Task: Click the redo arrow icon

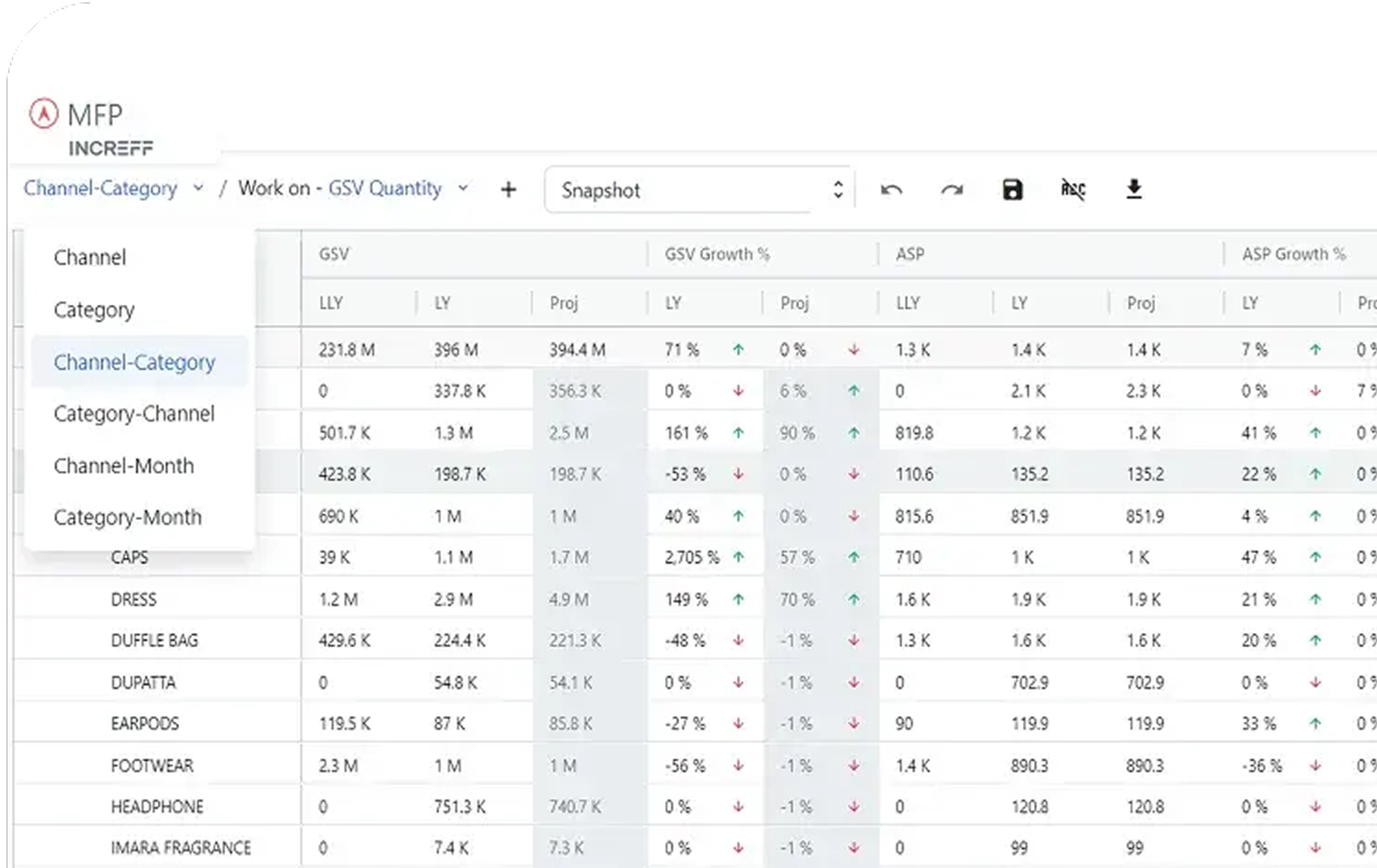Action: (952, 190)
